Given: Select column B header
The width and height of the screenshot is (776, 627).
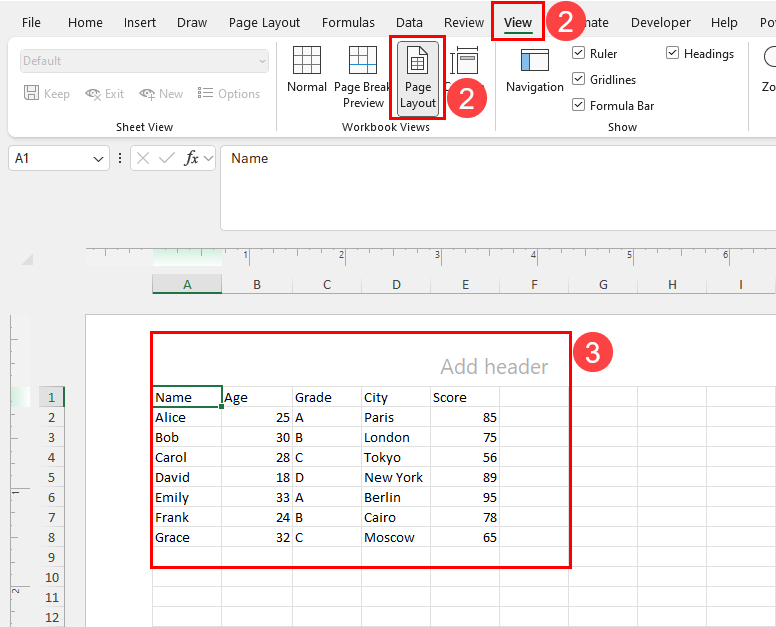Looking at the screenshot, I should pyautogui.click(x=257, y=285).
